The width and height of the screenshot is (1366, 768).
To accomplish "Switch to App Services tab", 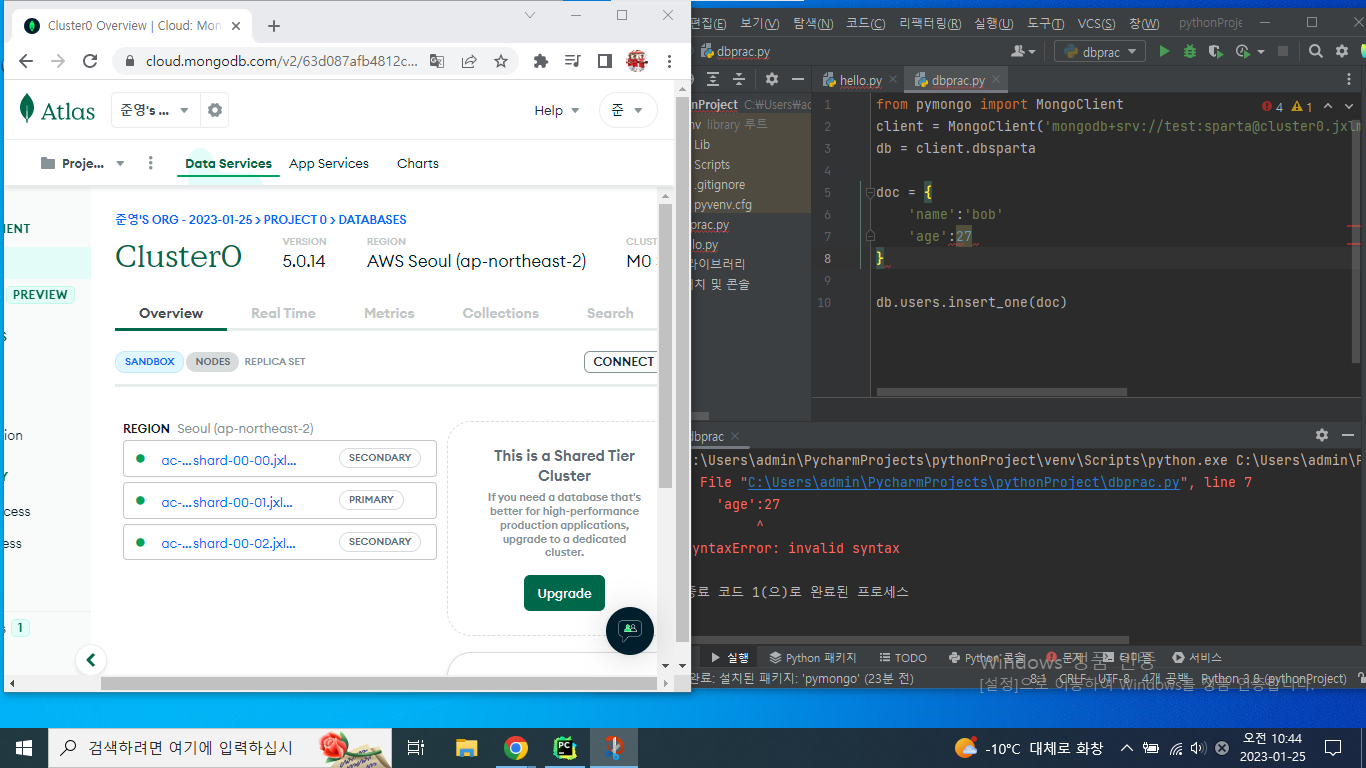I will pyautogui.click(x=329, y=163).
